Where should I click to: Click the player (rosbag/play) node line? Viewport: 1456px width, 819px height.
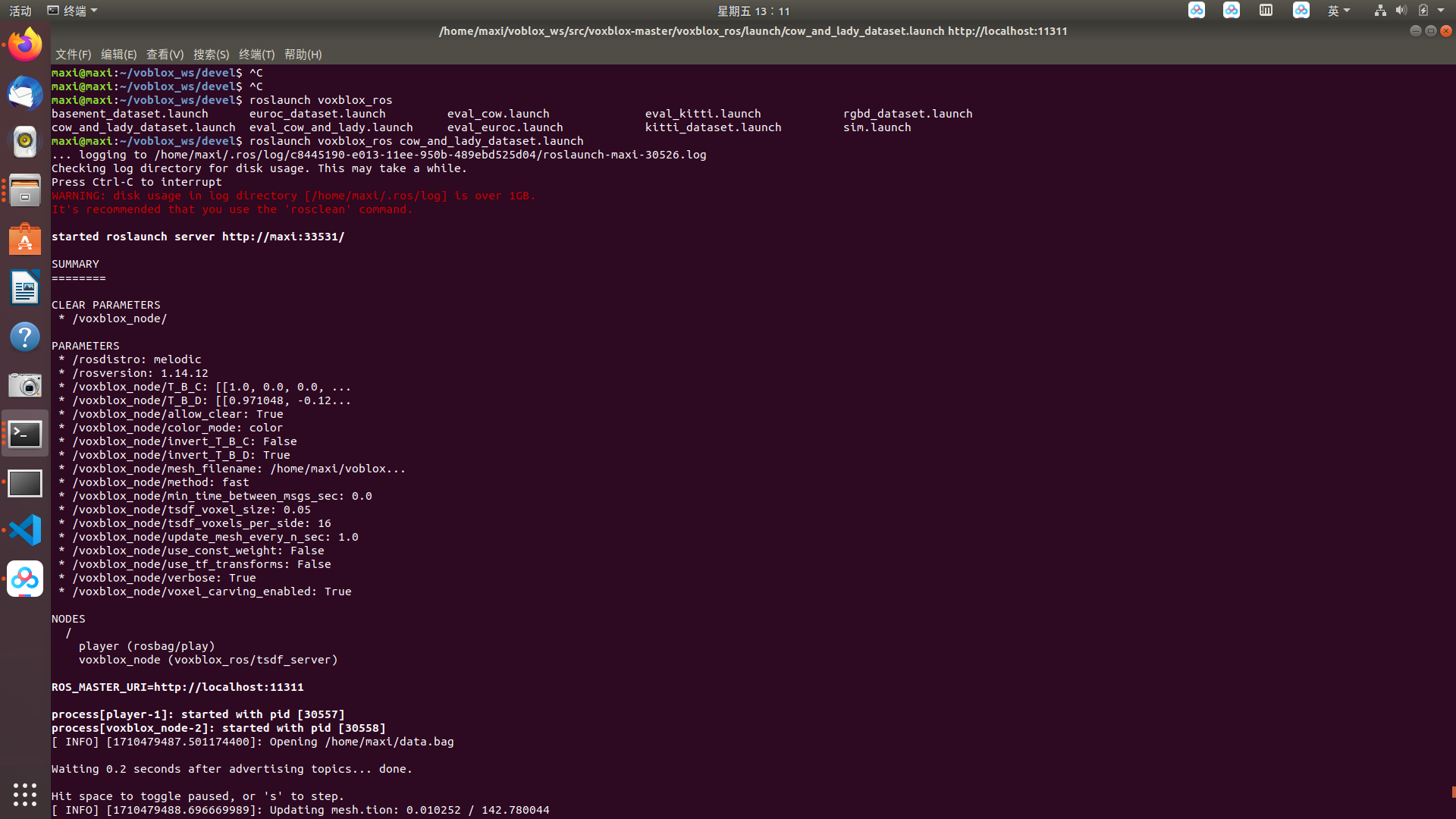(147, 646)
